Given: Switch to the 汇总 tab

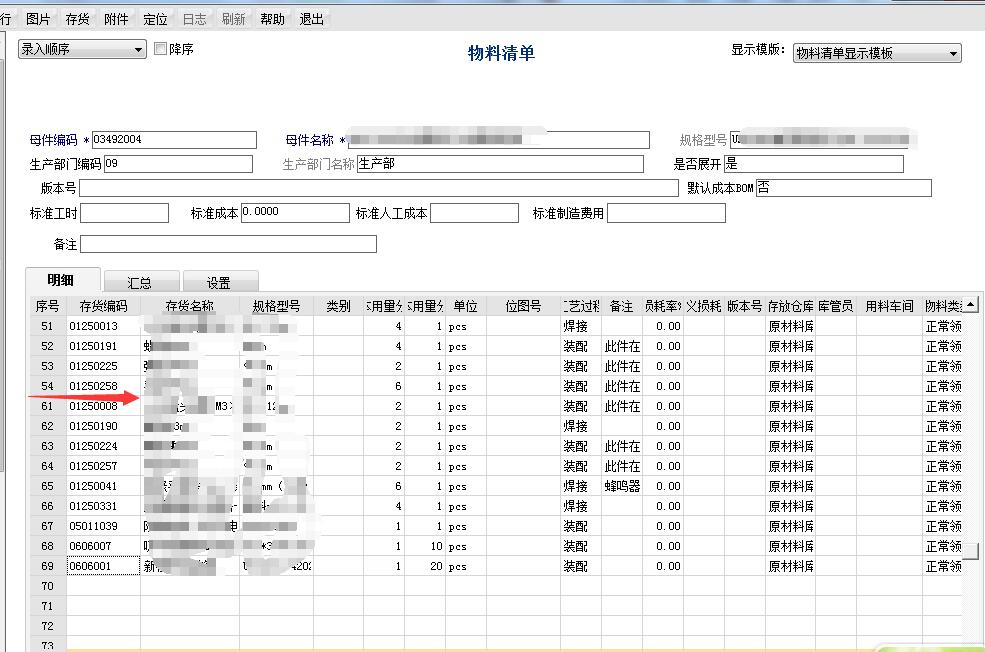Looking at the screenshot, I should (x=141, y=283).
